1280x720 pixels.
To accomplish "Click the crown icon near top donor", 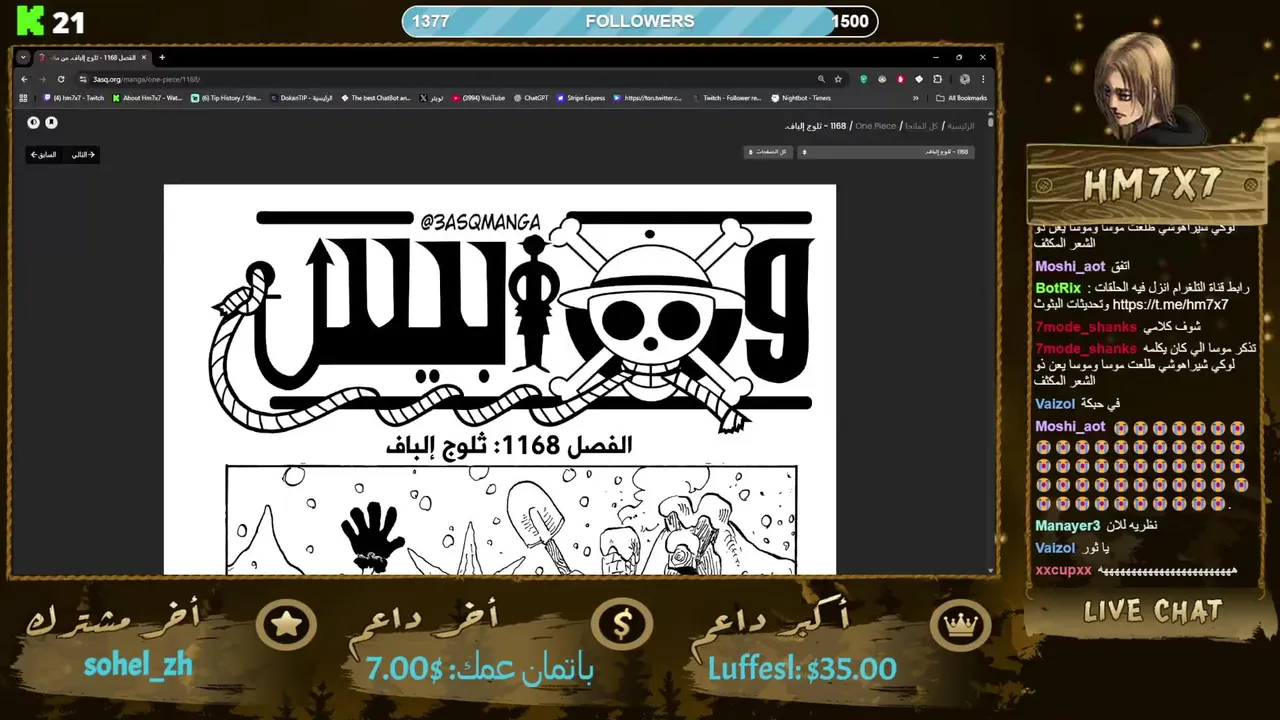I will click(x=960, y=625).
